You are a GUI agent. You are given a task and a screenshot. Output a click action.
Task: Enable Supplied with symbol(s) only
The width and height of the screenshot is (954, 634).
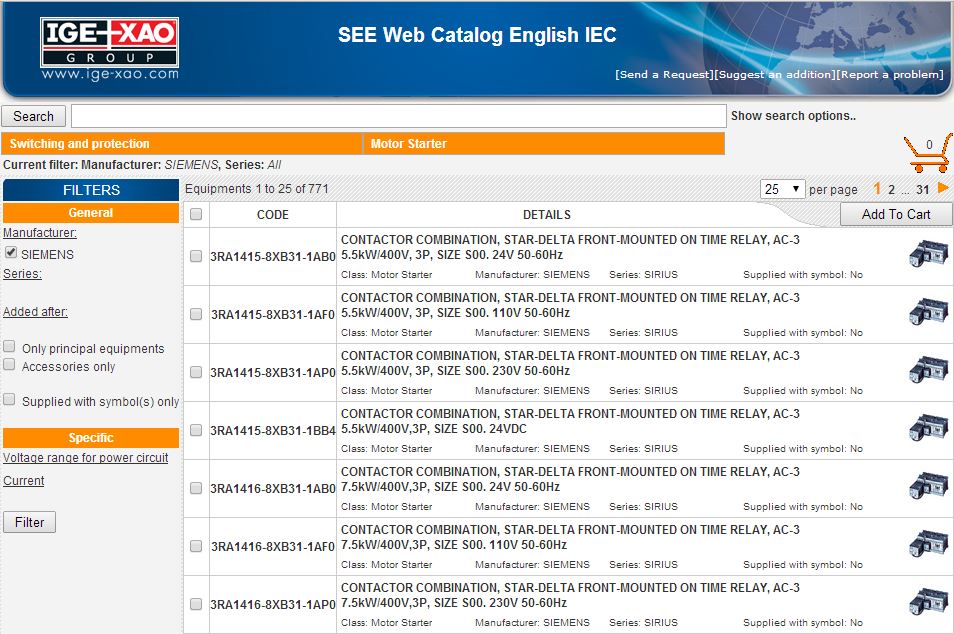pyautogui.click(x=9, y=399)
